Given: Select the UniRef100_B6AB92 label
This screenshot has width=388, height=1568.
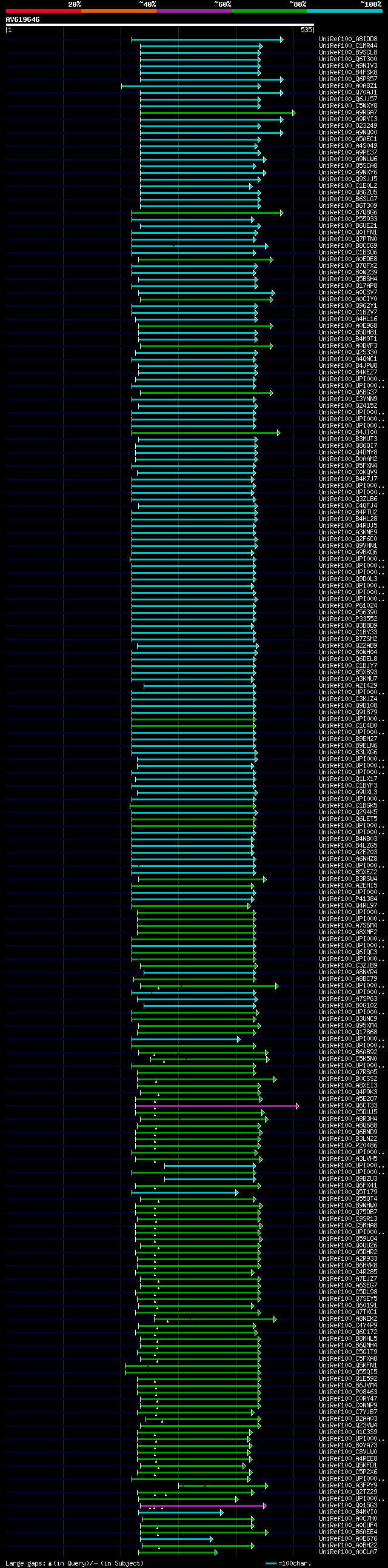Looking at the screenshot, I should click(348, 1052).
